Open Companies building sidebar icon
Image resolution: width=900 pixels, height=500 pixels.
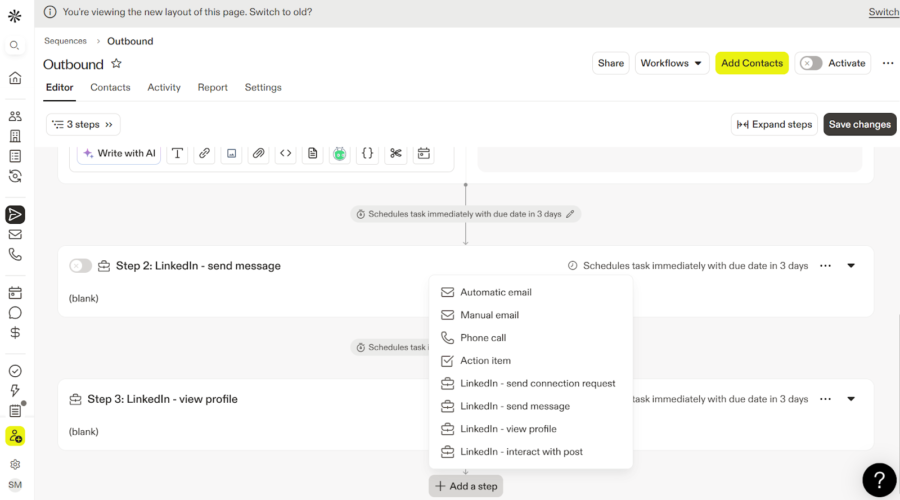[15, 136]
